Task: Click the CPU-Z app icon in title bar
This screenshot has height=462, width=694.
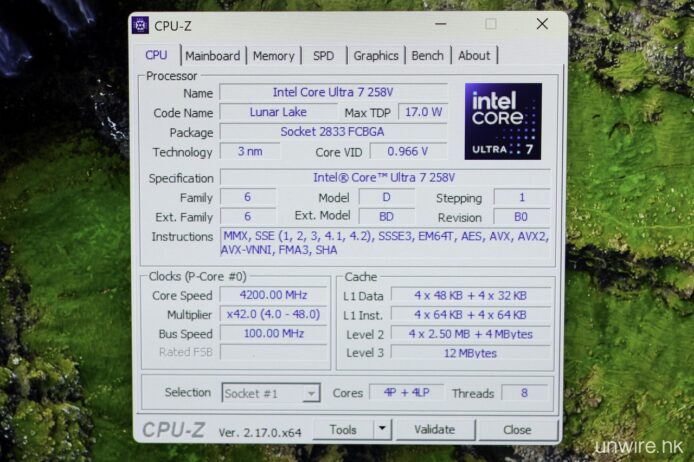Action: point(140,26)
